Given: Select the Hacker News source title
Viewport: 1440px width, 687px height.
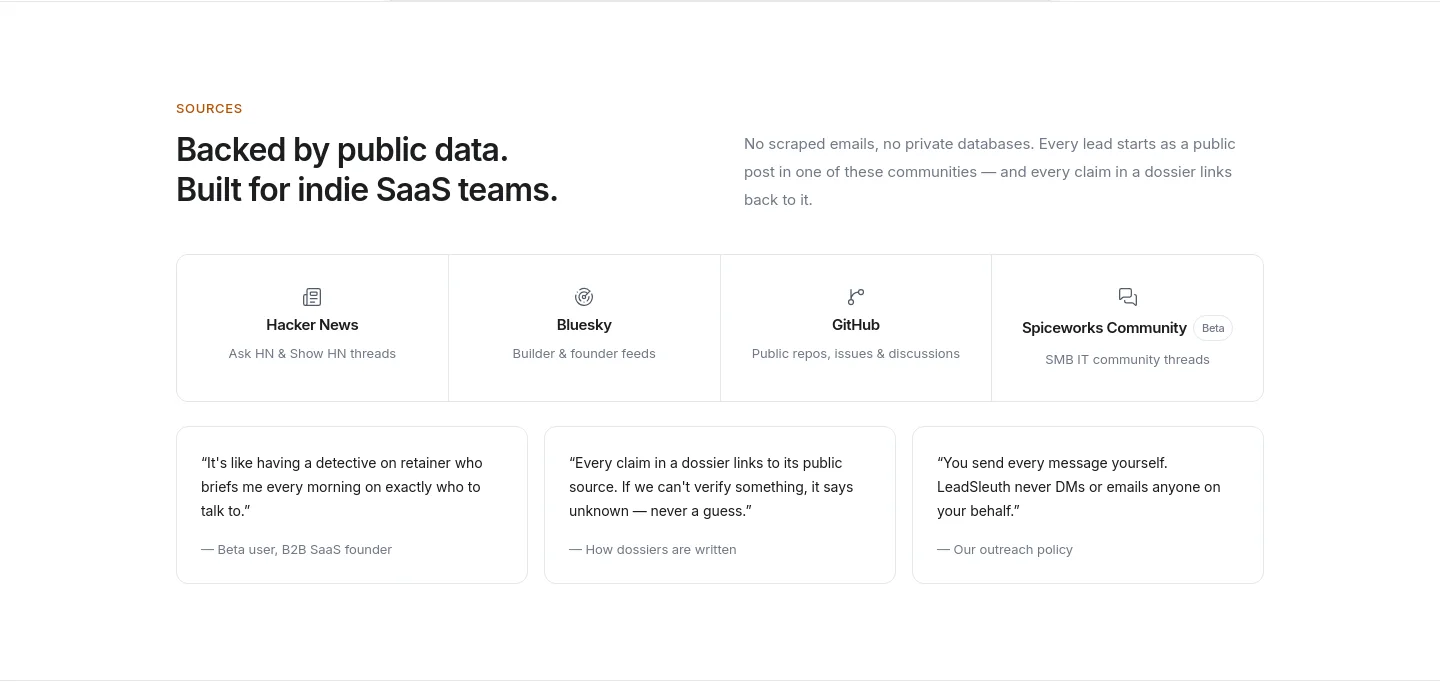Looking at the screenshot, I should 312,325.
